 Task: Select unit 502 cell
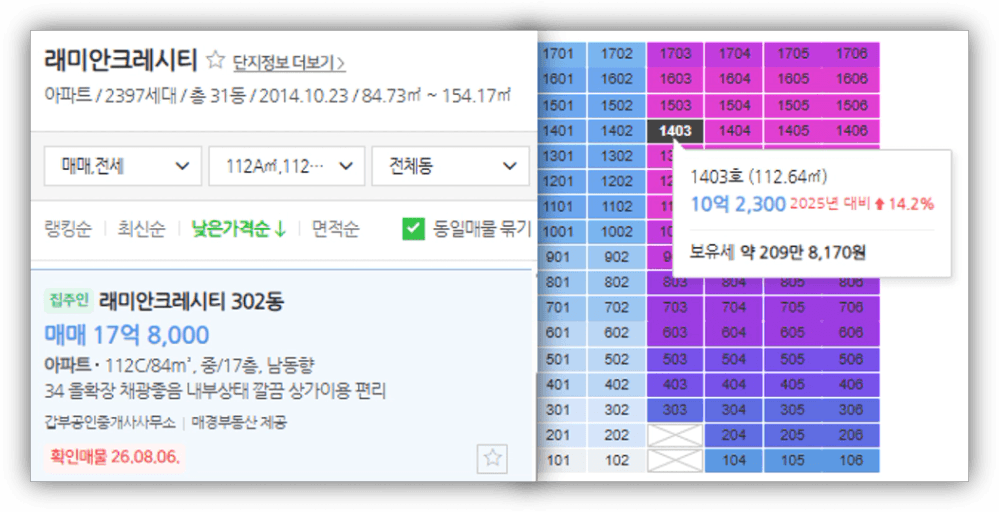pyautogui.click(x=616, y=359)
